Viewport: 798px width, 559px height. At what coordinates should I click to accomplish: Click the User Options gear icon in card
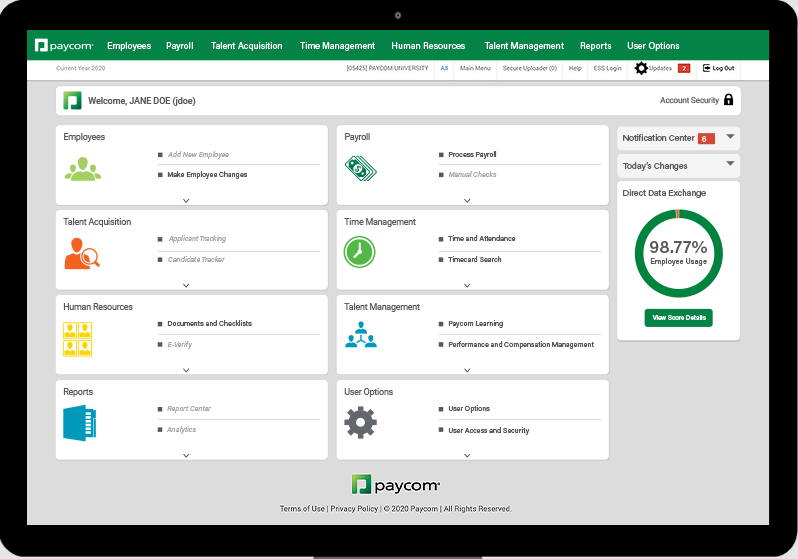click(x=360, y=422)
